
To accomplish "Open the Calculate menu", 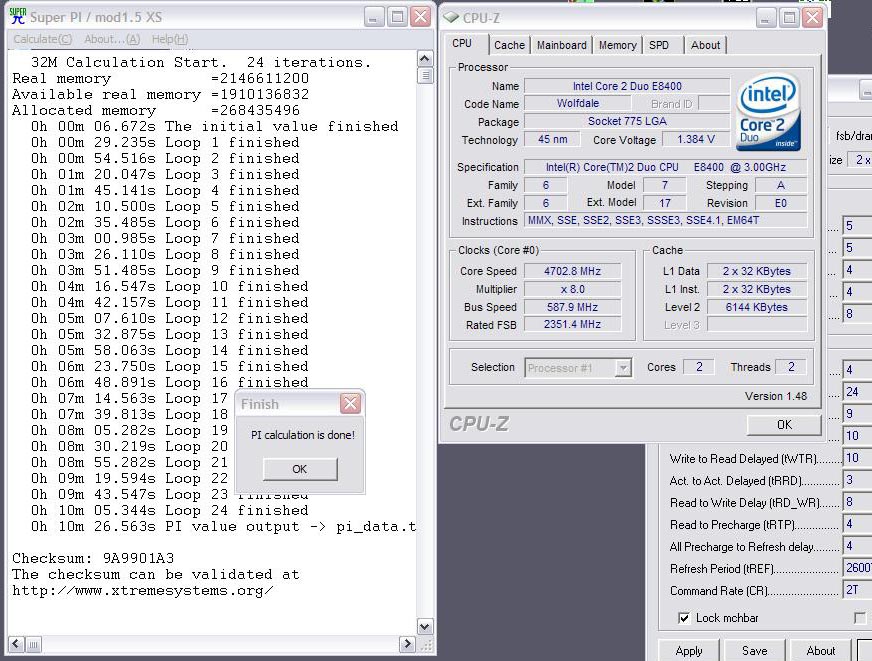I will [43, 39].
